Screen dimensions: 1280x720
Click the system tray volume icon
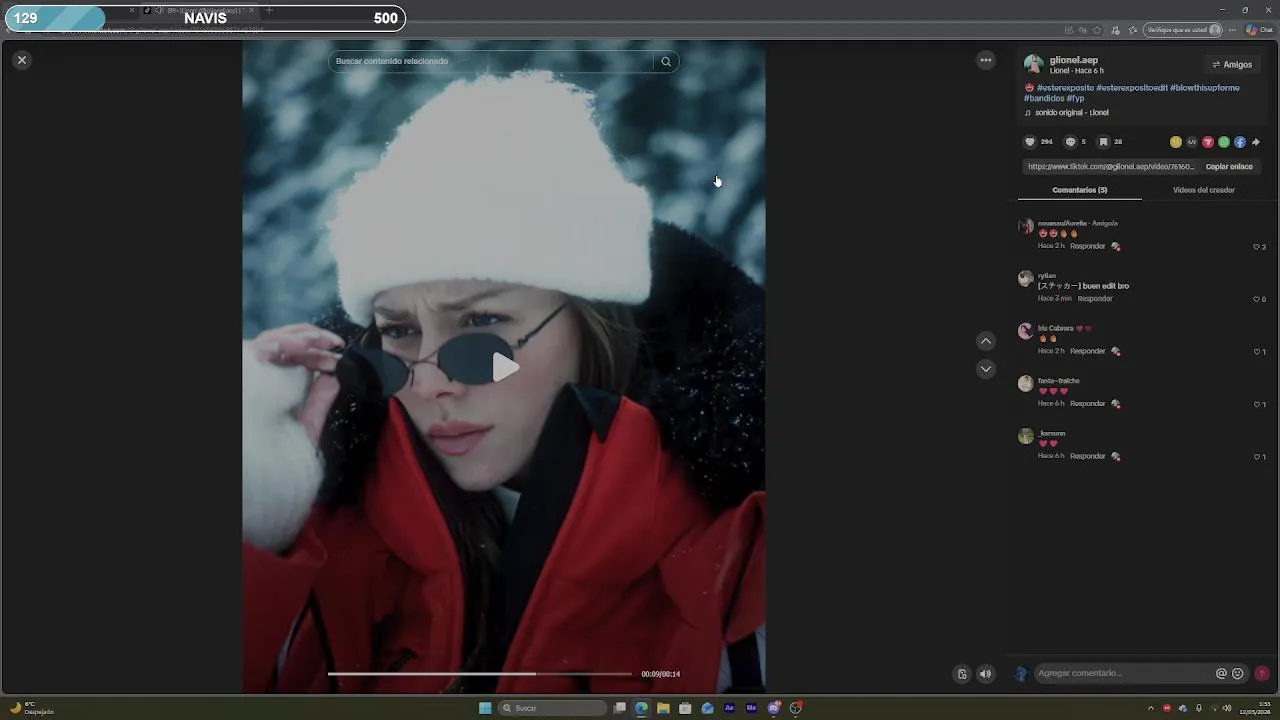[1227, 708]
